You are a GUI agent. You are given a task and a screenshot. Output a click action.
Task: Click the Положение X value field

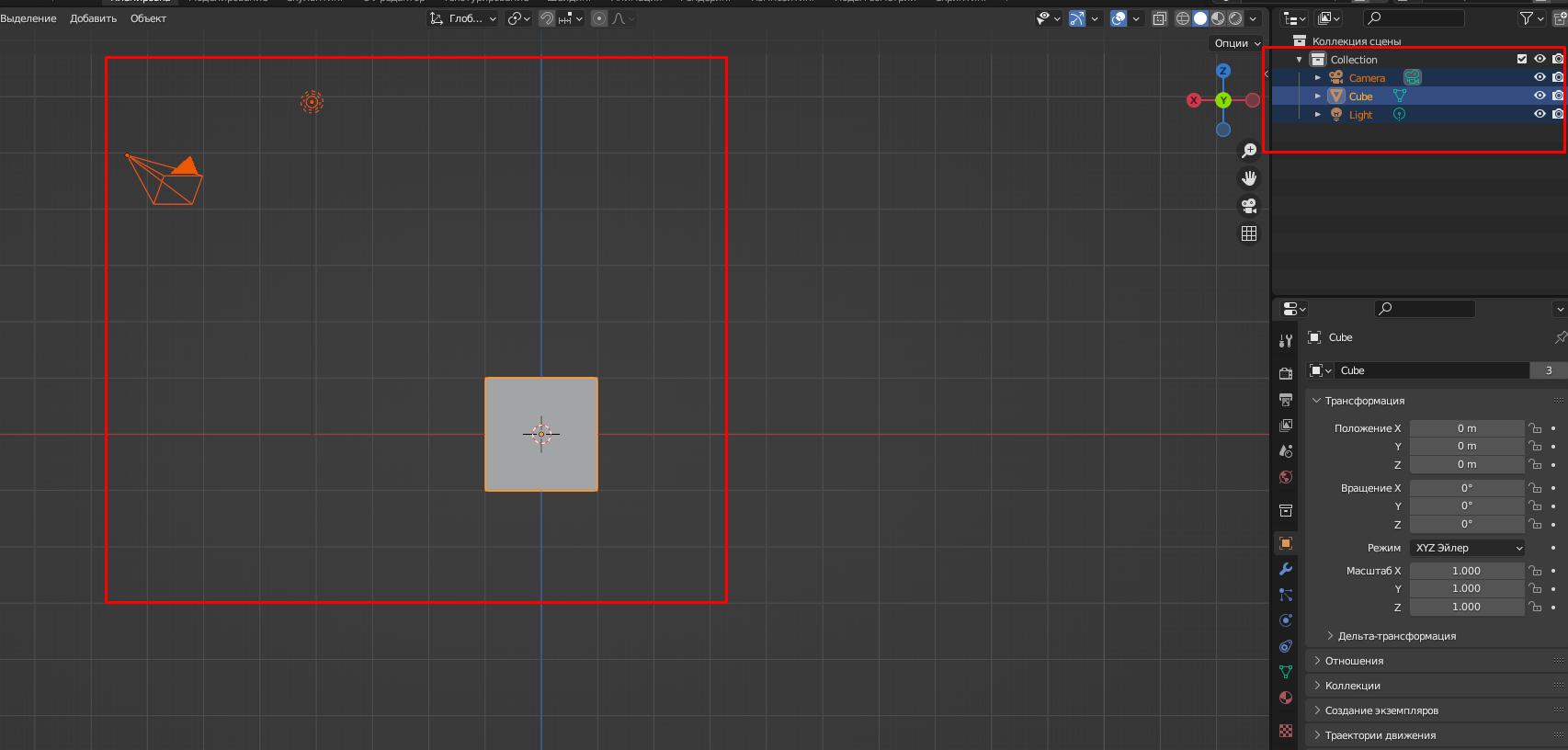tap(1466, 428)
